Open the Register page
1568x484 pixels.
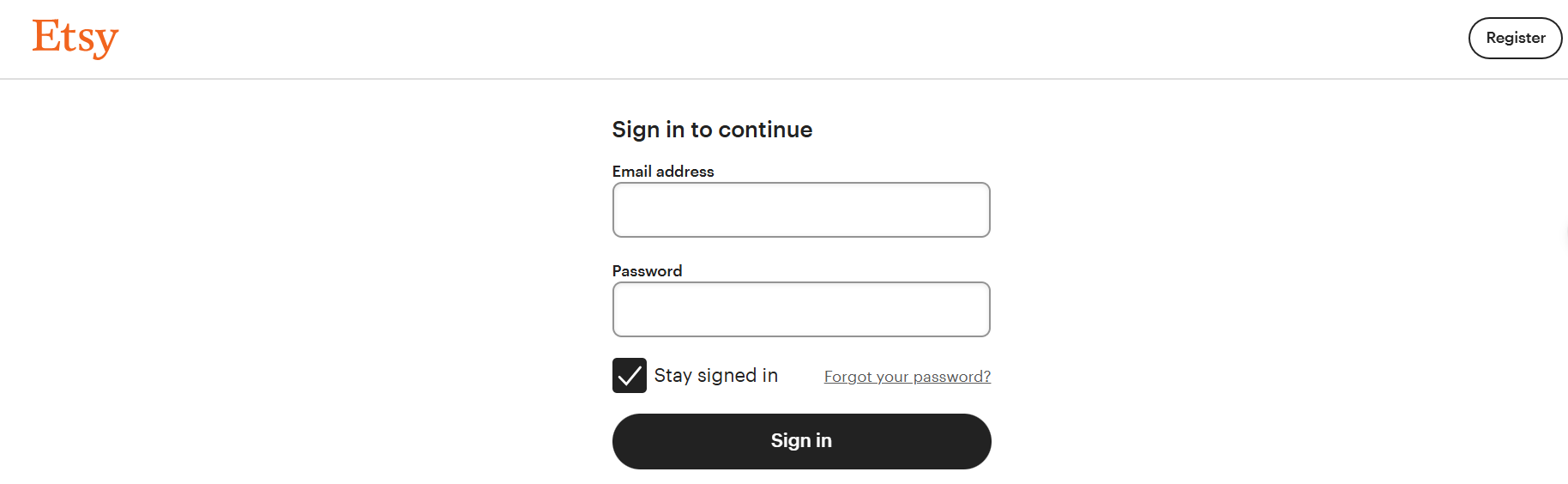pyautogui.click(x=1516, y=38)
